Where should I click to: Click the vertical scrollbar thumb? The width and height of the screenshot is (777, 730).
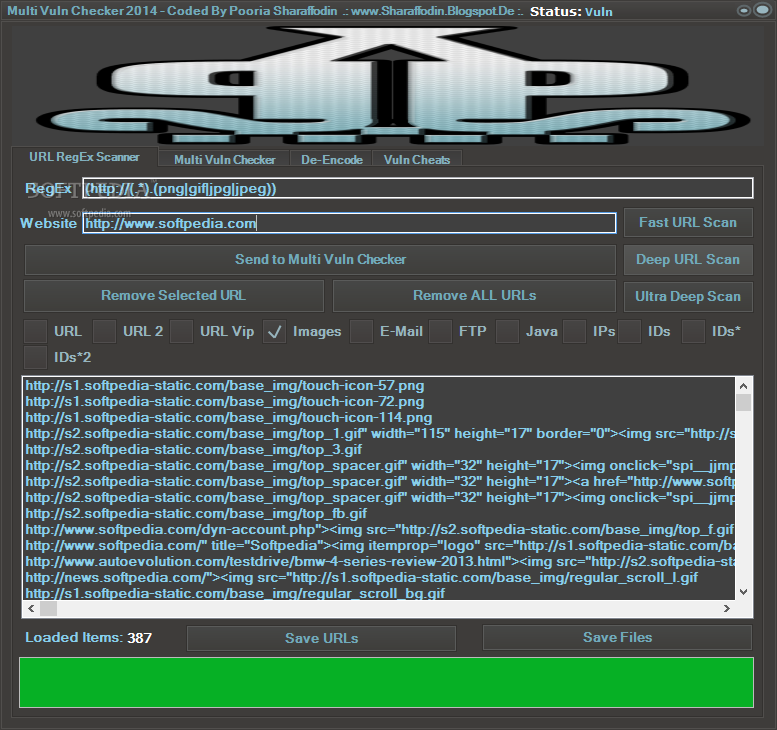coord(743,402)
